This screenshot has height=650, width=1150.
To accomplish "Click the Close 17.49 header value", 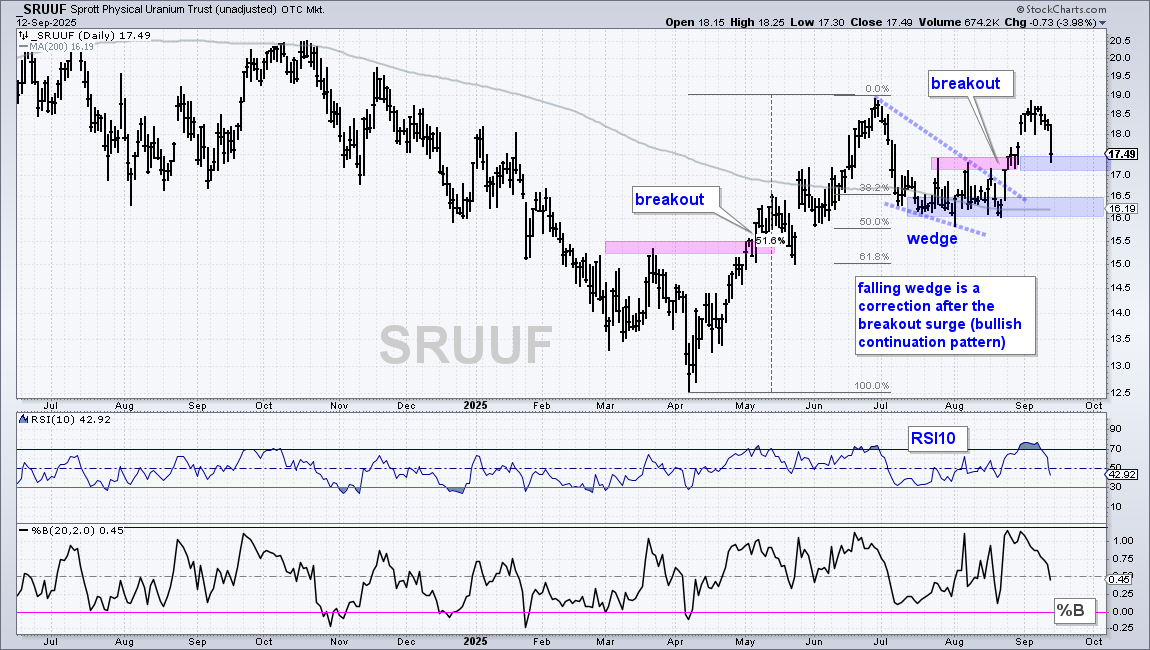I will click(882, 22).
